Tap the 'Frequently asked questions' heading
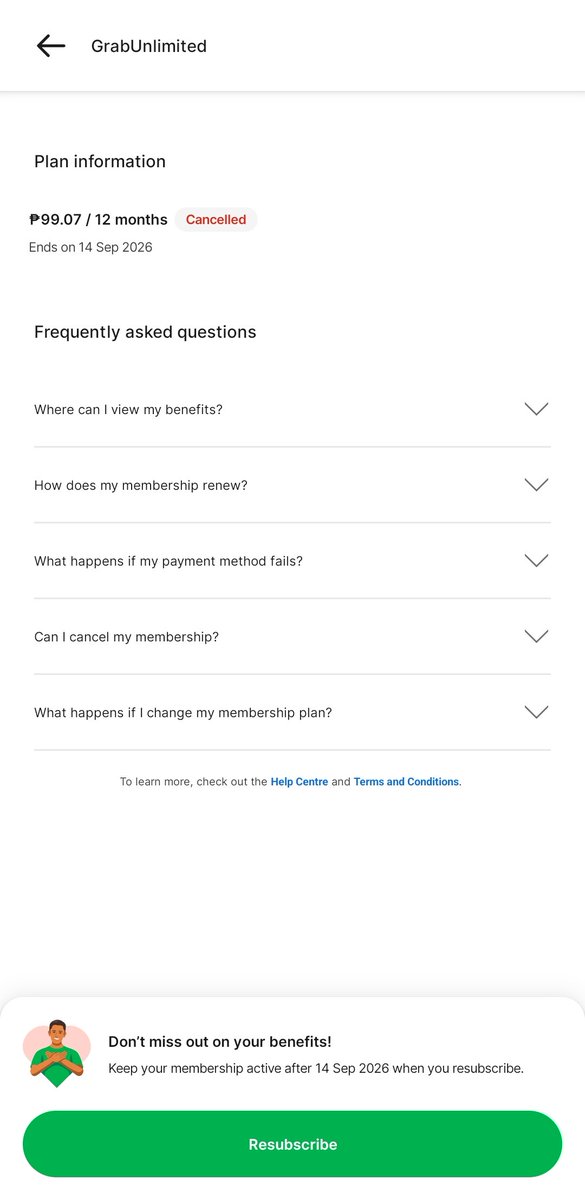The image size is (585, 1200). (x=145, y=332)
